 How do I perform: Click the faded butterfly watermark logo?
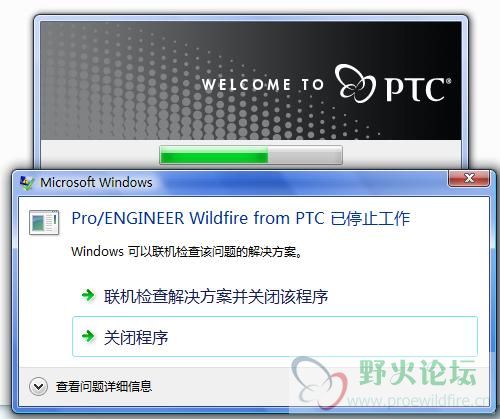tap(319, 383)
